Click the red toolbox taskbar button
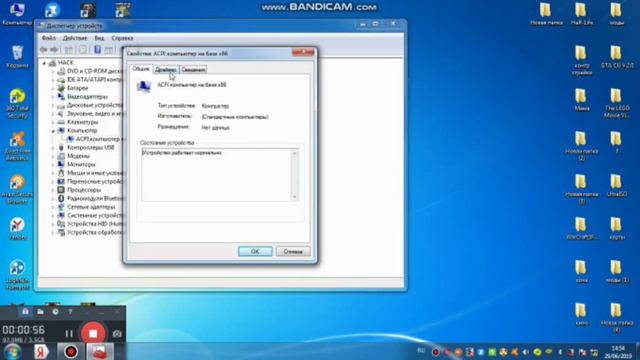Image resolution: width=640 pixels, height=360 pixels. [99, 352]
